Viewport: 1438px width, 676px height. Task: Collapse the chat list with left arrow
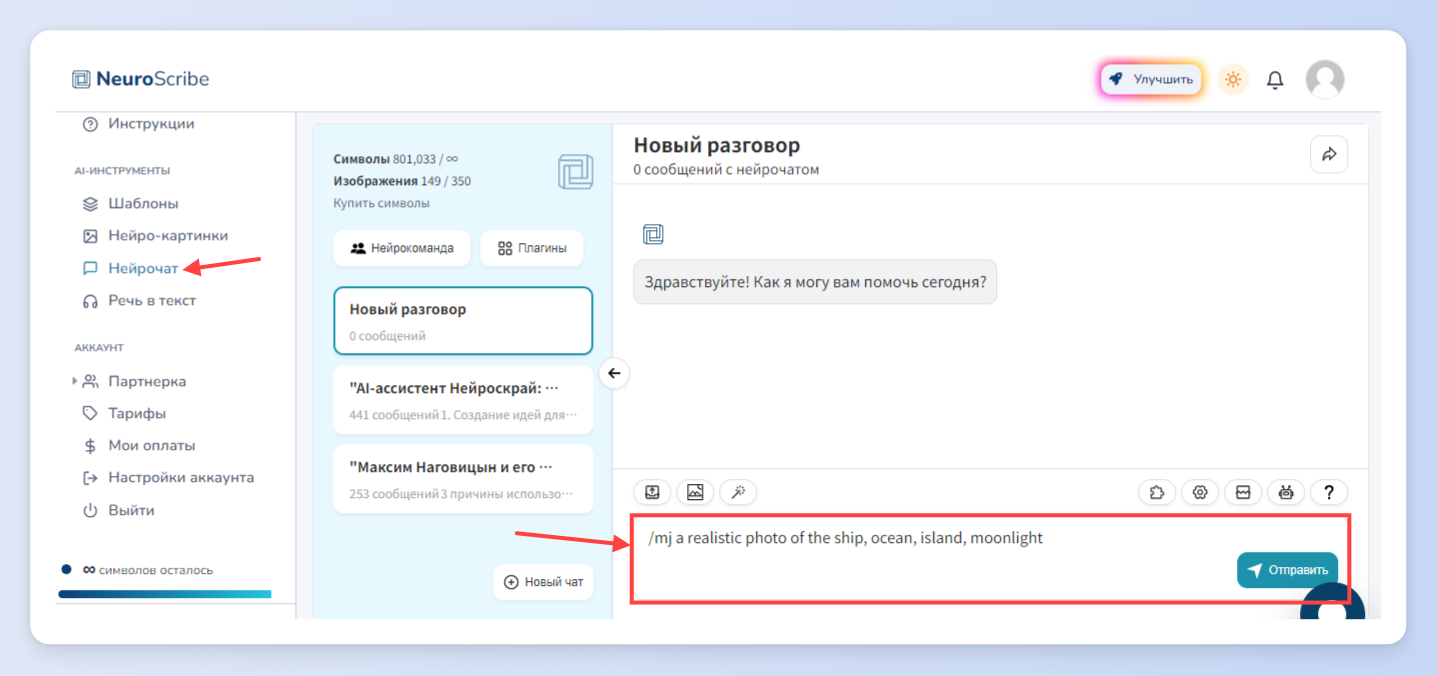[x=614, y=373]
